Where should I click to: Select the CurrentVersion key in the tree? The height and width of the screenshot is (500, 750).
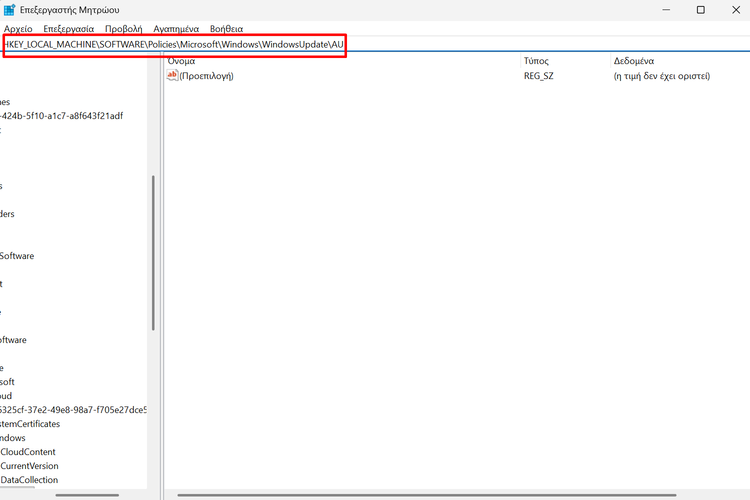(29, 466)
